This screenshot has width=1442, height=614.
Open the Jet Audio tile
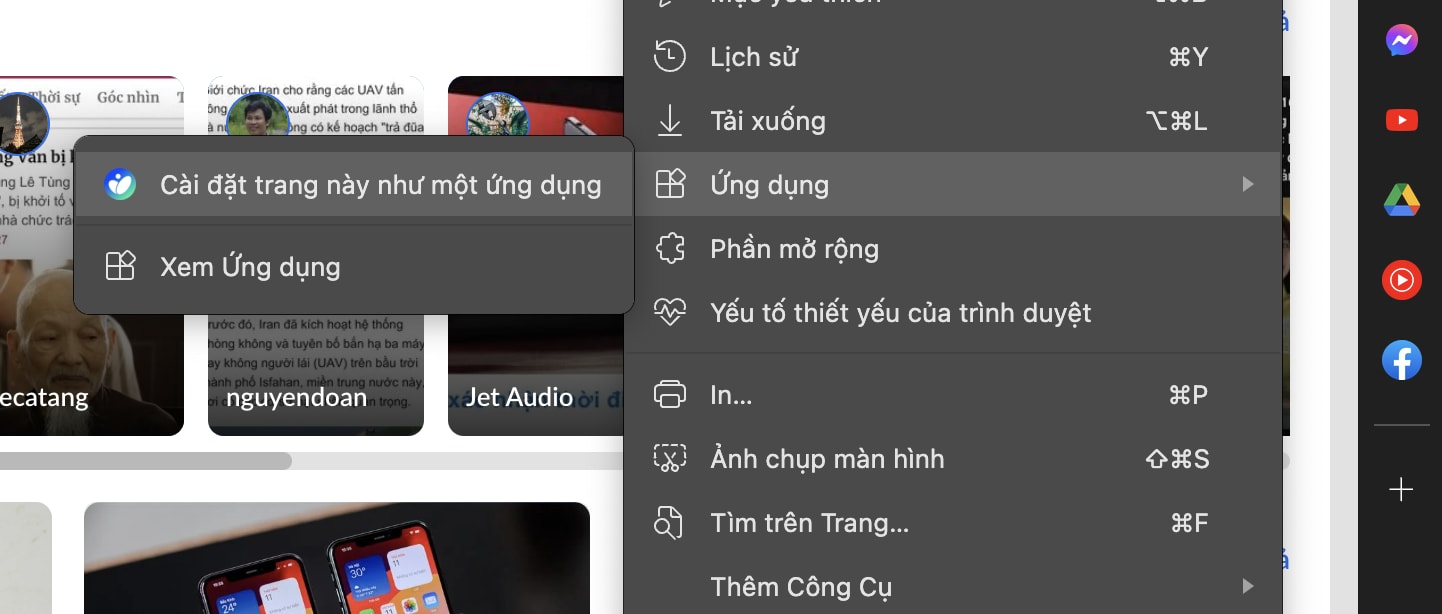[519, 396]
